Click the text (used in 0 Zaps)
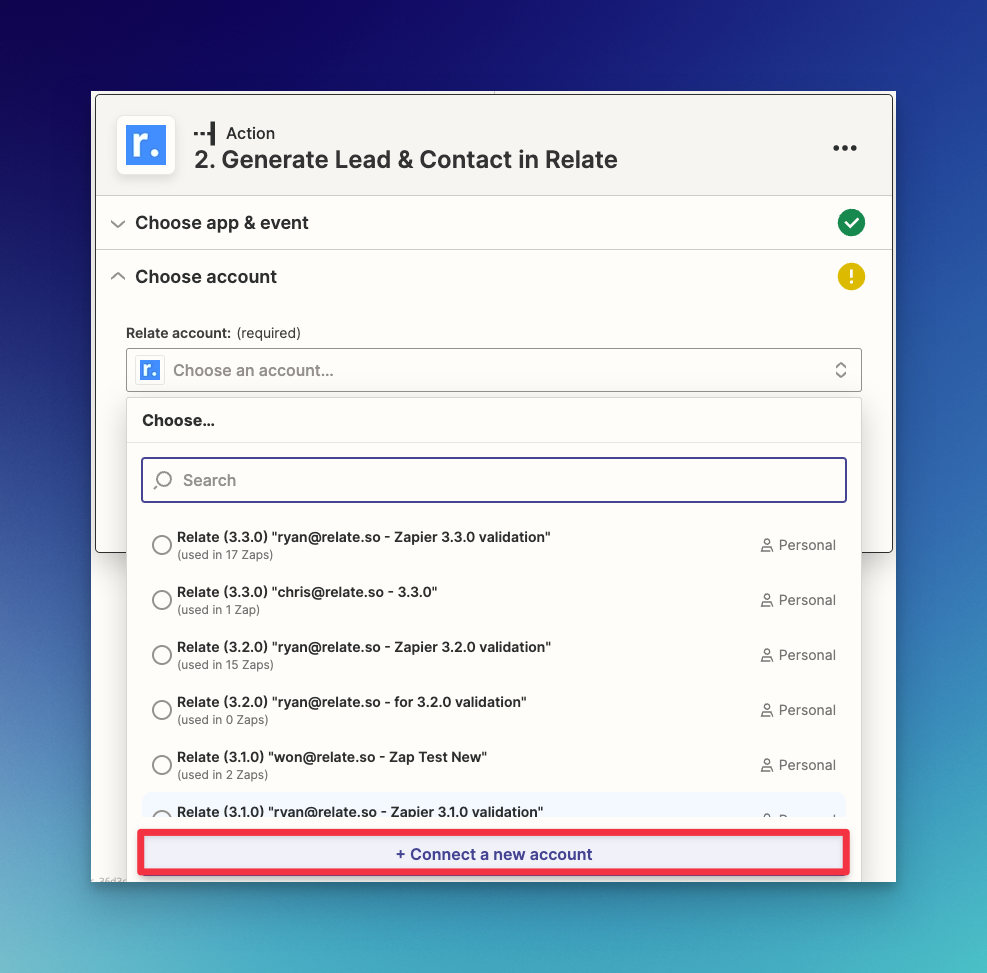This screenshot has height=973, width=987. click(223, 720)
